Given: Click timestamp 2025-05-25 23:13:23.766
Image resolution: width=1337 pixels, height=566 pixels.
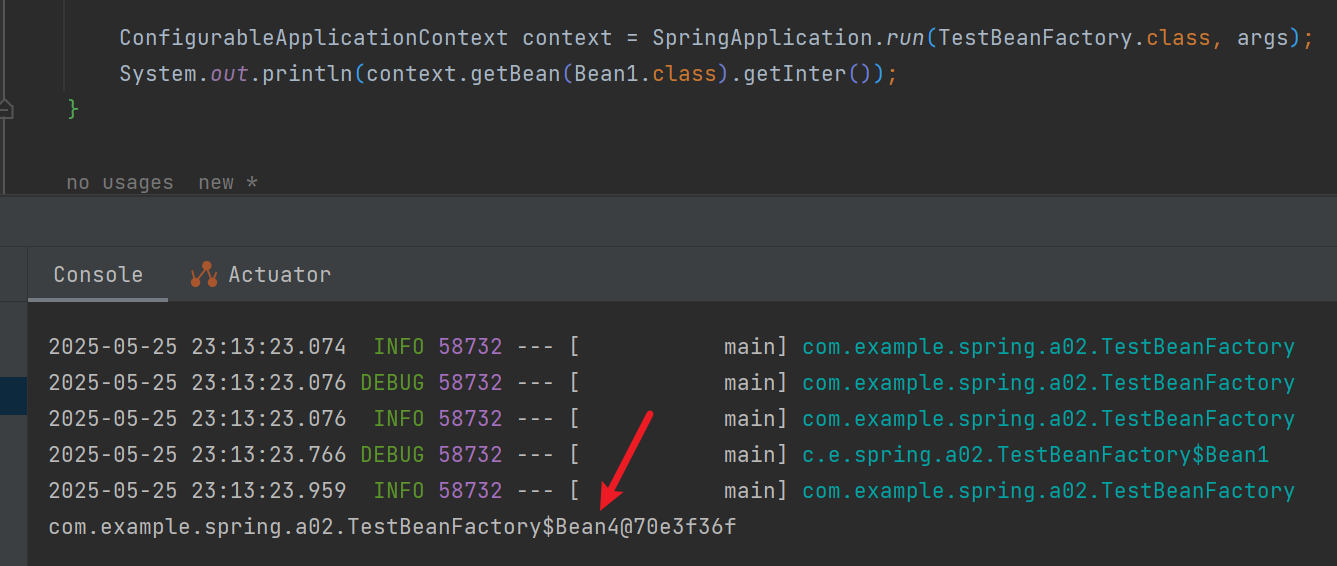Looking at the screenshot, I should tap(197, 455).
